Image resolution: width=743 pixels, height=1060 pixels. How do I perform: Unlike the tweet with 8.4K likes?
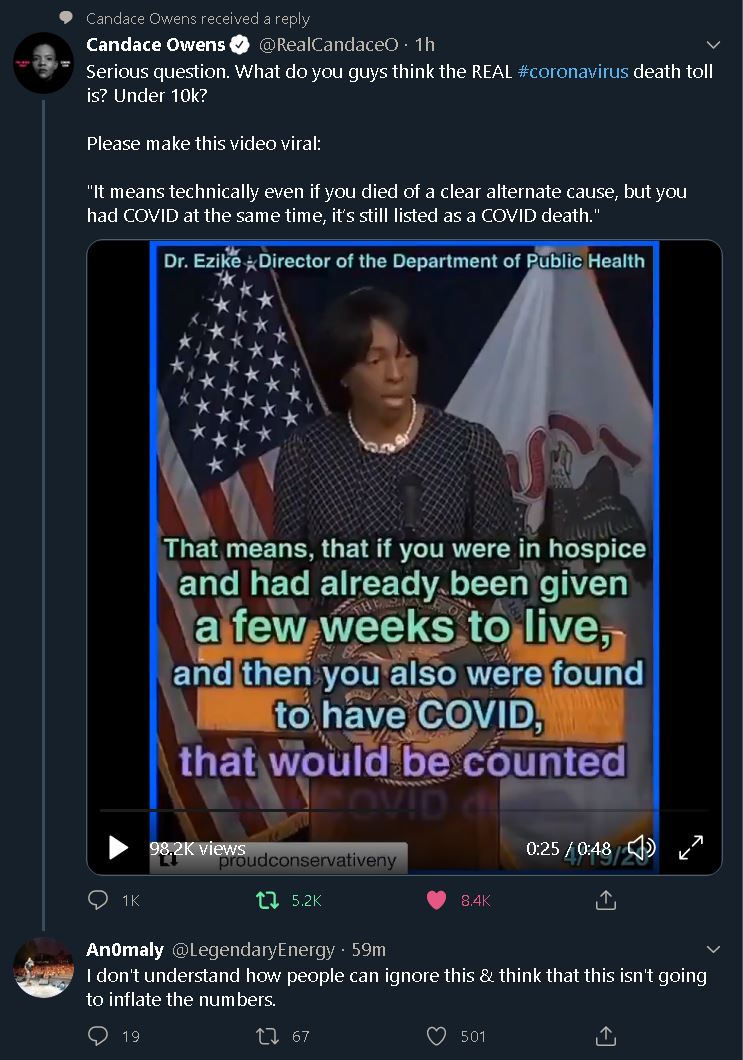(x=437, y=900)
